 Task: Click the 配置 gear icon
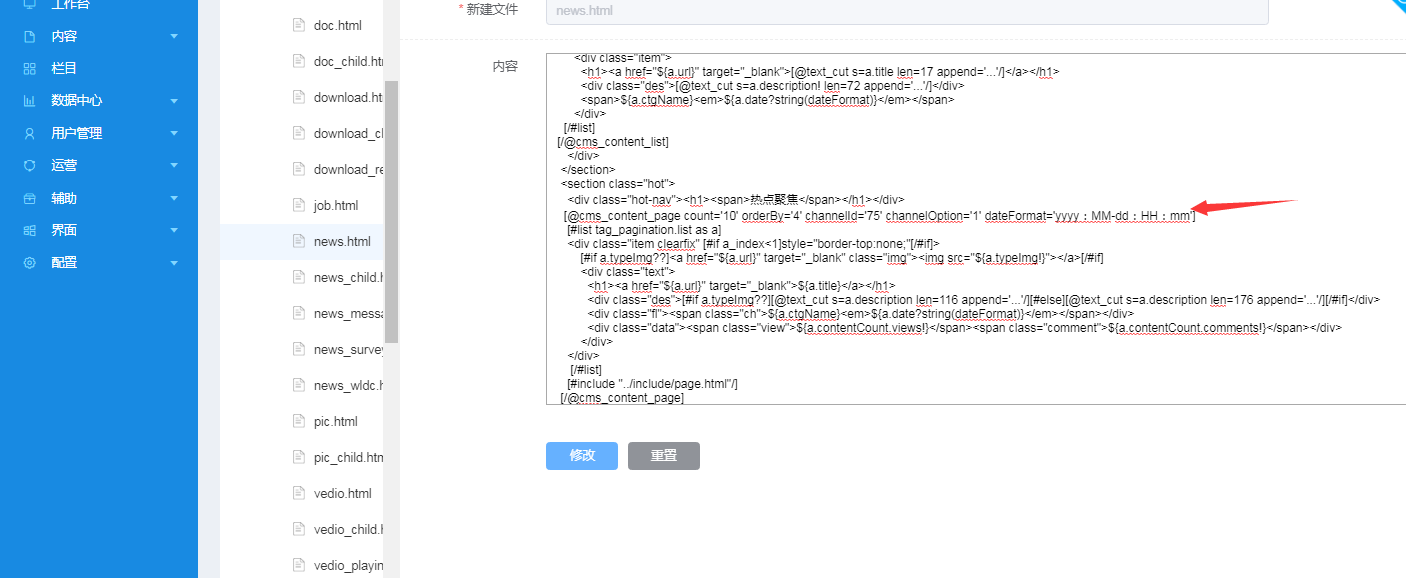pyautogui.click(x=30, y=263)
